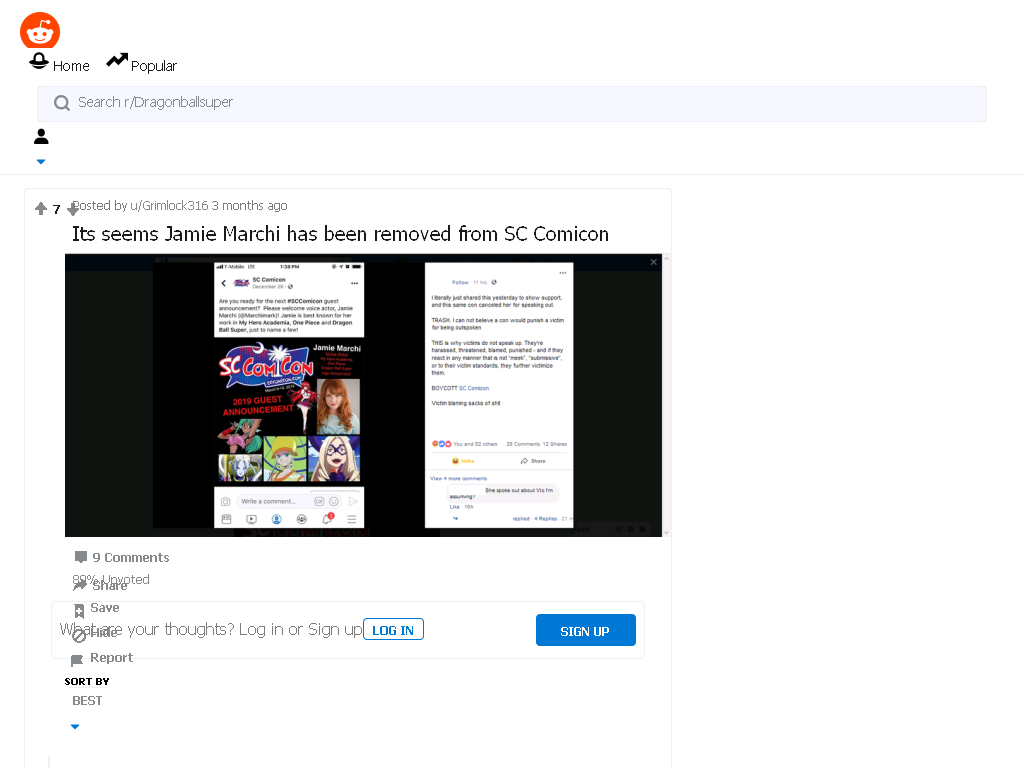The height and width of the screenshot is (768, 1024).
Task: Open the post title about SC Comicon
Action: pos(340,234)
